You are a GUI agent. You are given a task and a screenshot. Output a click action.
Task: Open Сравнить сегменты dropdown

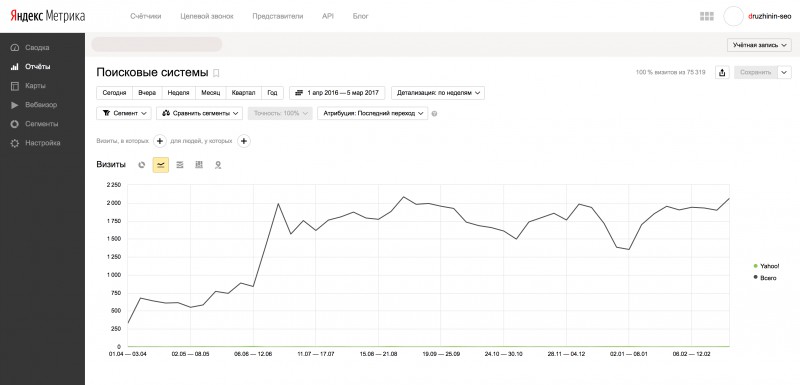pos(199,113)
